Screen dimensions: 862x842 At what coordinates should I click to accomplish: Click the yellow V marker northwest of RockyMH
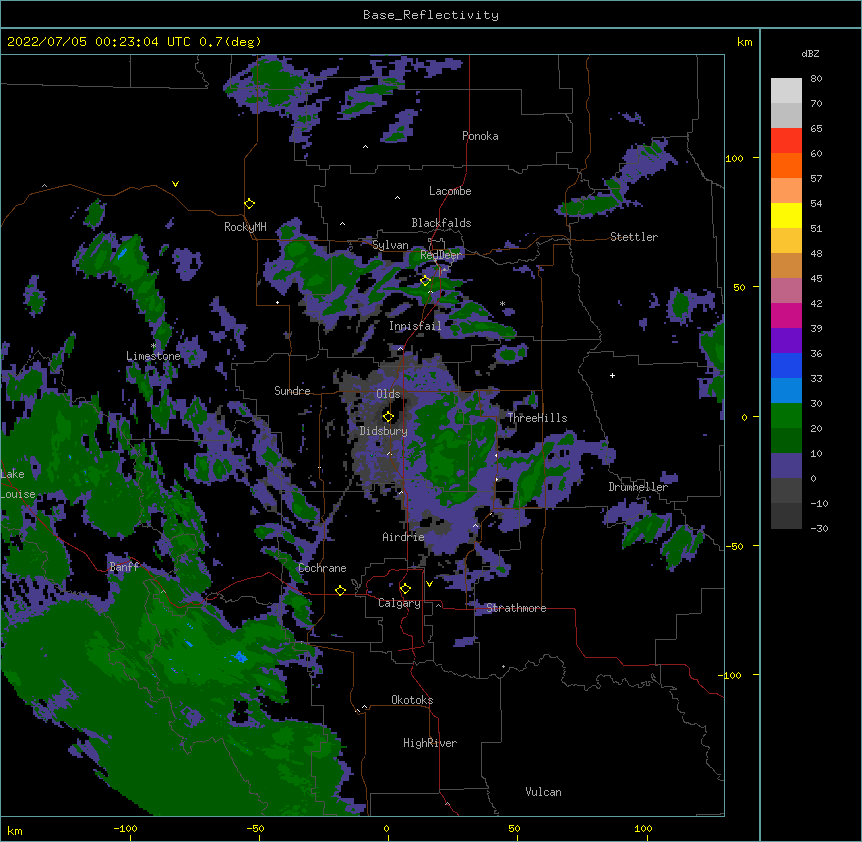175,184
